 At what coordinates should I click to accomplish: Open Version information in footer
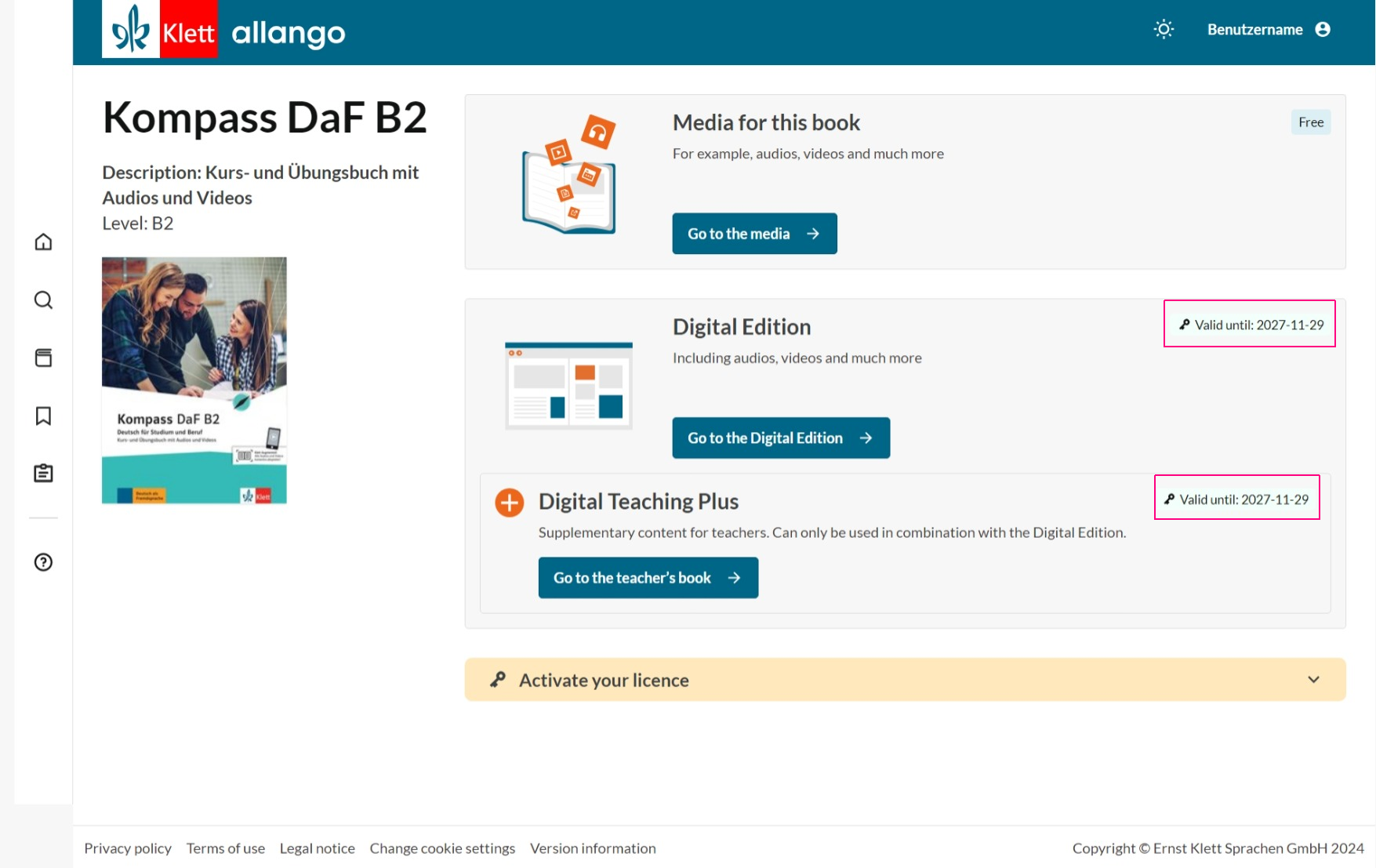click(x=593, y=848)
